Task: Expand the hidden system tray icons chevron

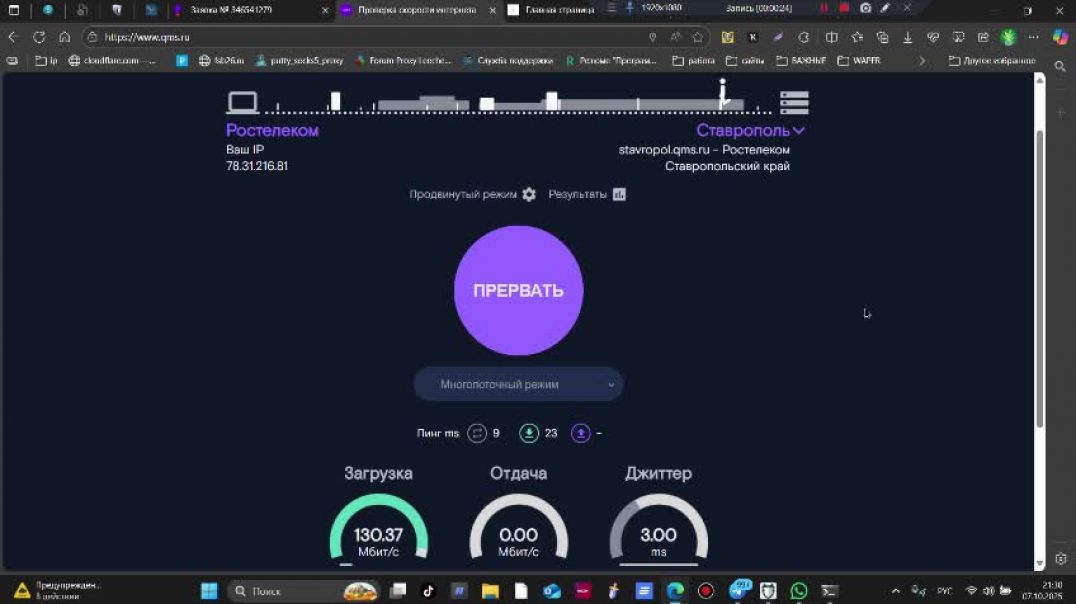Action: click(895, 591)
